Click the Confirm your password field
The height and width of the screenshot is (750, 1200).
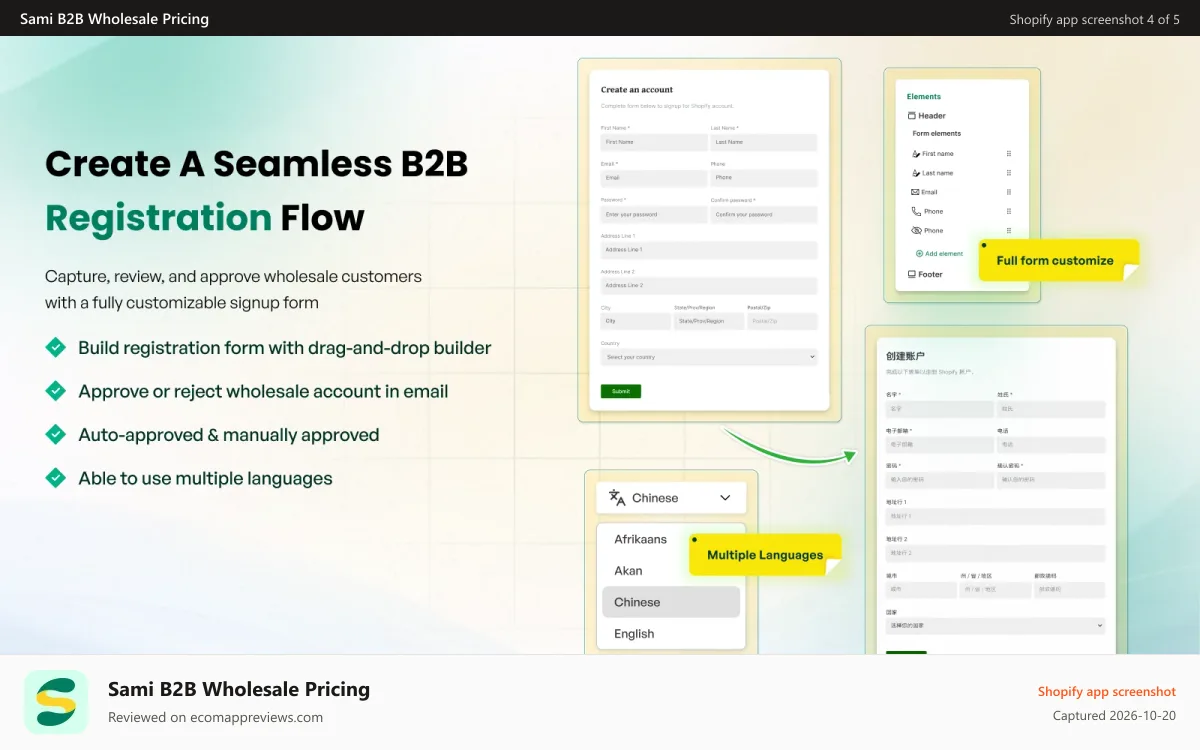[x=764, y=214]
